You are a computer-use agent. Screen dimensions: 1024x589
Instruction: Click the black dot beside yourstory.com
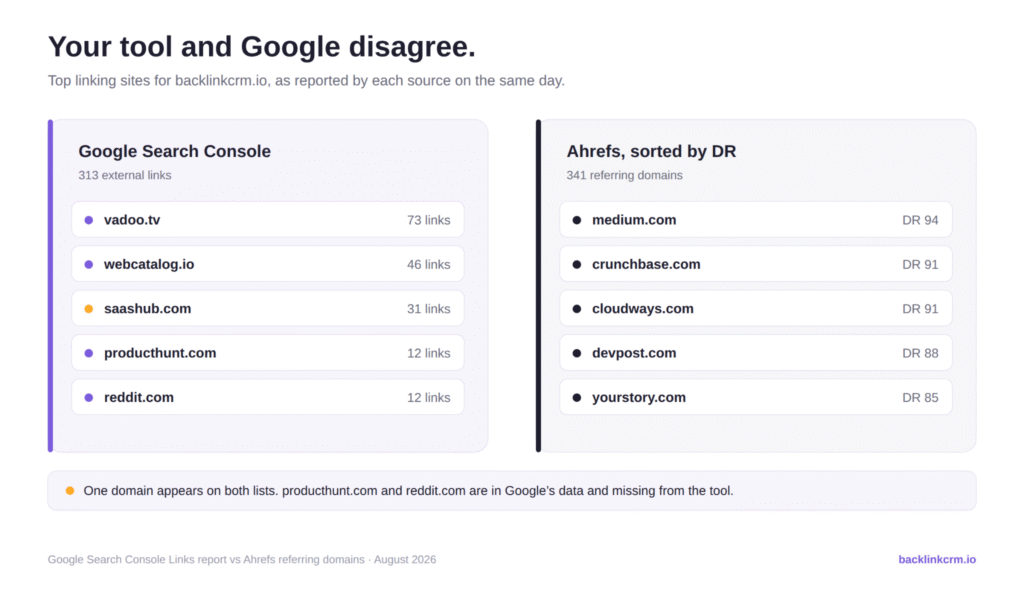pos(577,398)
